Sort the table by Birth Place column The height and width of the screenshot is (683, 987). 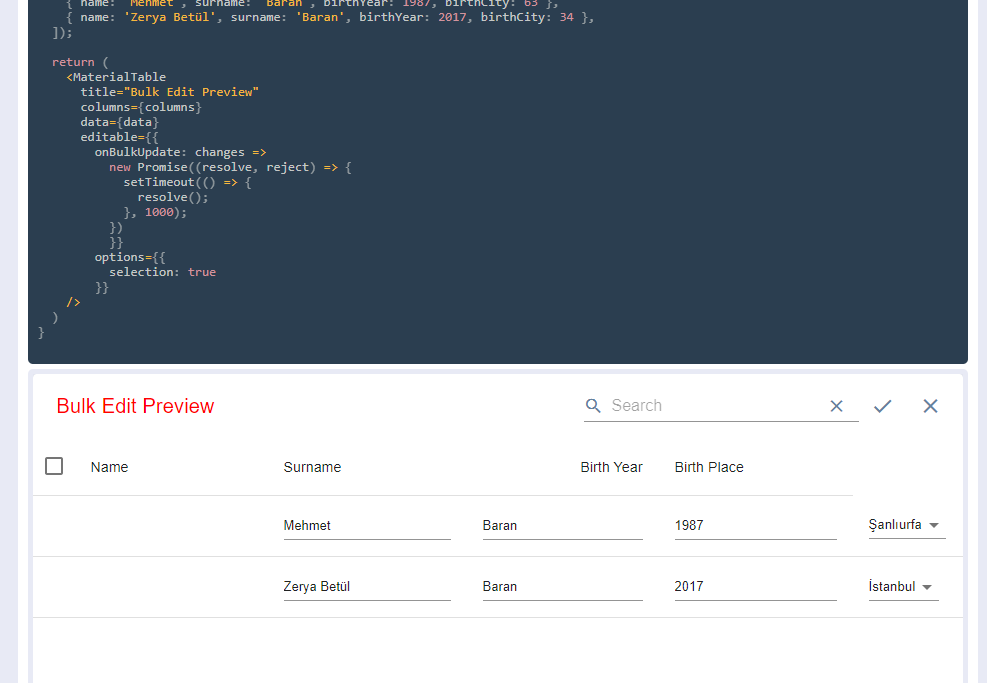pyautogui.click(x=709, y=467)
